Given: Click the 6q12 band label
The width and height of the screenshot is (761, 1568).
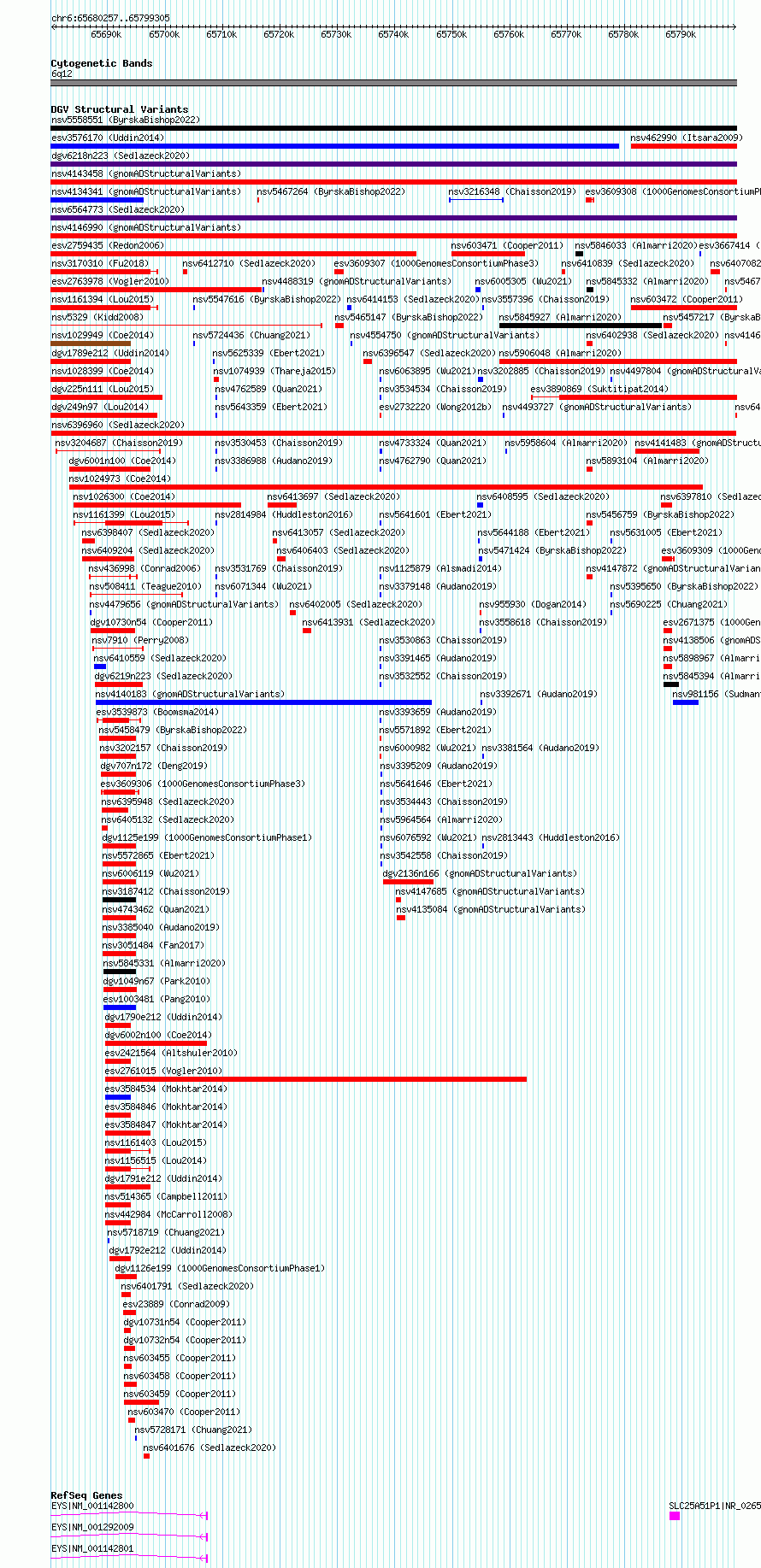Looking at the screenshot, I should (62, 73).
